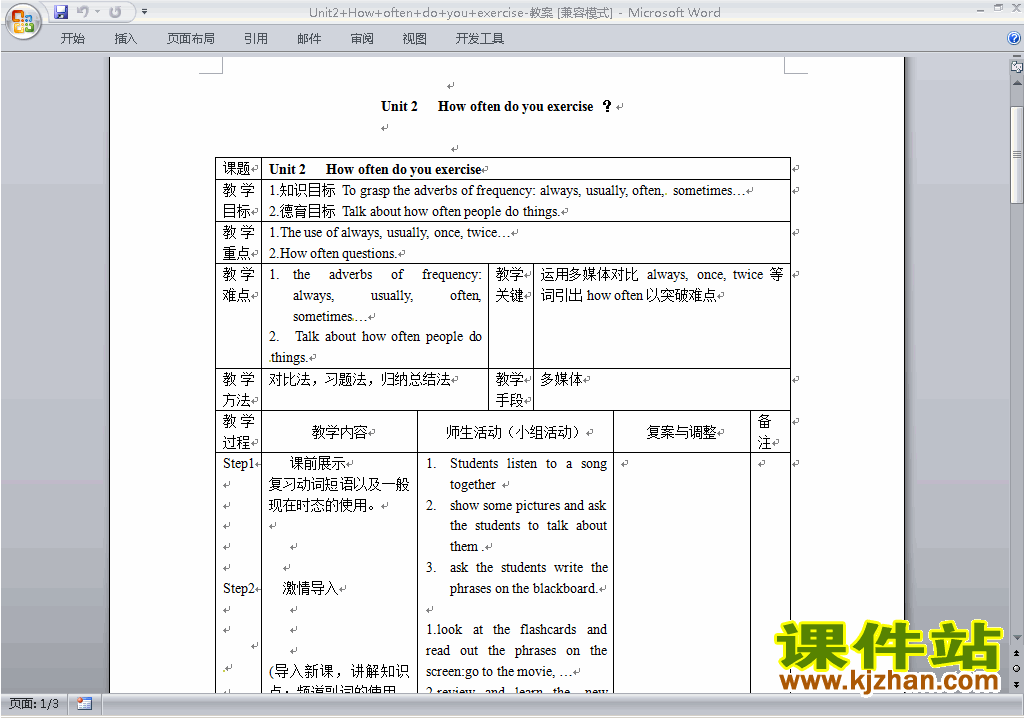Click 'show some pictures and ask' line
Viewport: 1024px width, 718px height.
click(x=528, y=505)
